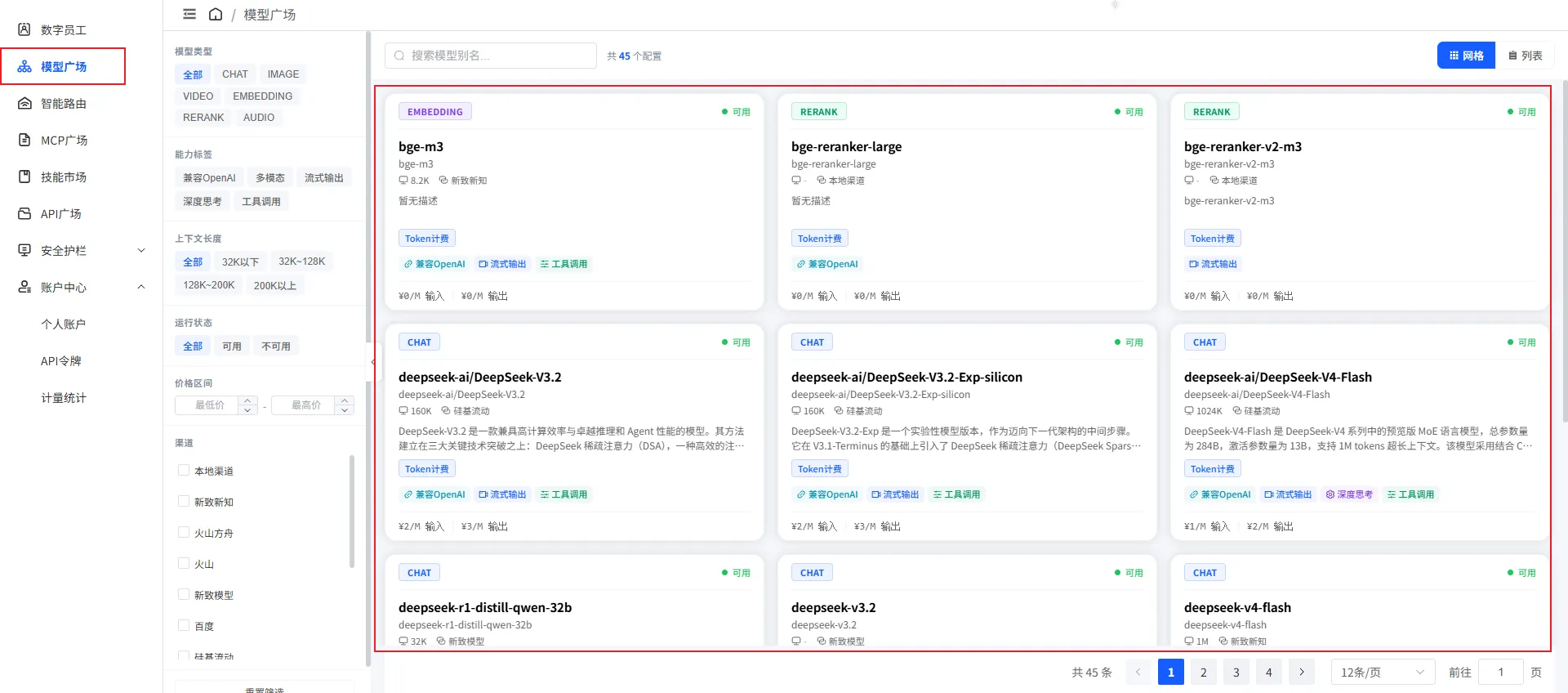Screen dimensions: 1568x693
Task: Go to the next page arrow
Action: click(x=1302, y=672)
